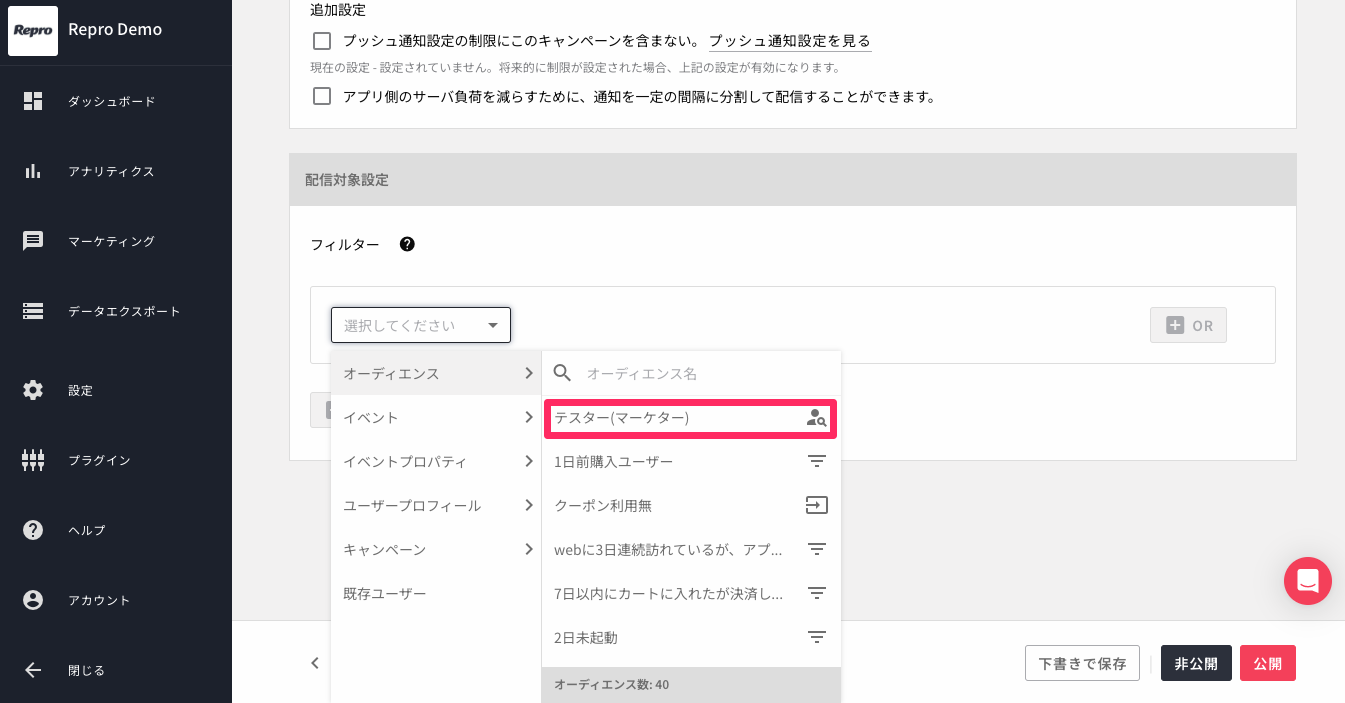Select 既存ユーザー in the filter menu

[436, 593]
